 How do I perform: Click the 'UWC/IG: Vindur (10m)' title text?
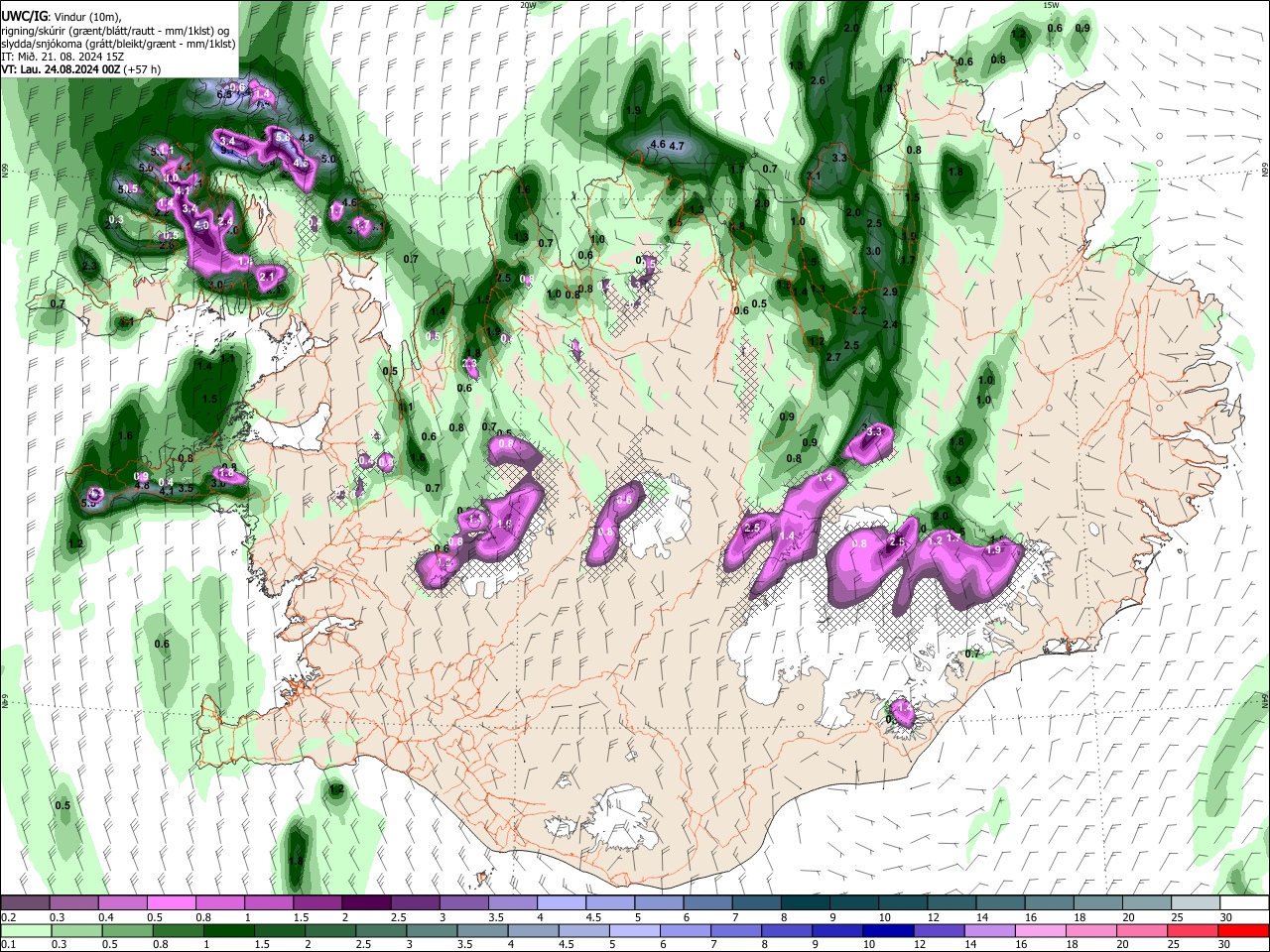[62, 17]
